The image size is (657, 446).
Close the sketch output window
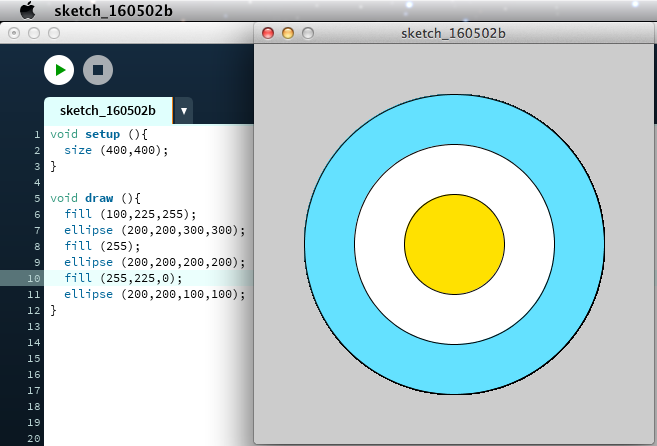(267, 33)
